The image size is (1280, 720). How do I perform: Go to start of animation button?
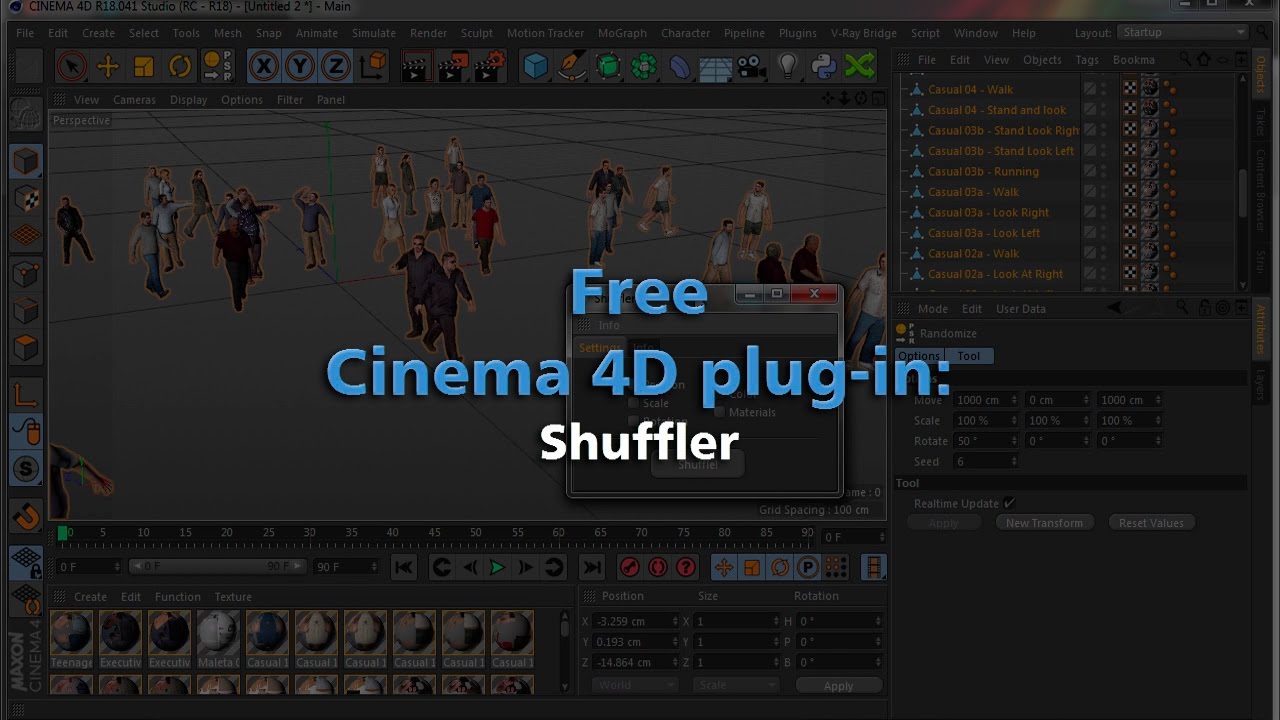pos(403,567)
